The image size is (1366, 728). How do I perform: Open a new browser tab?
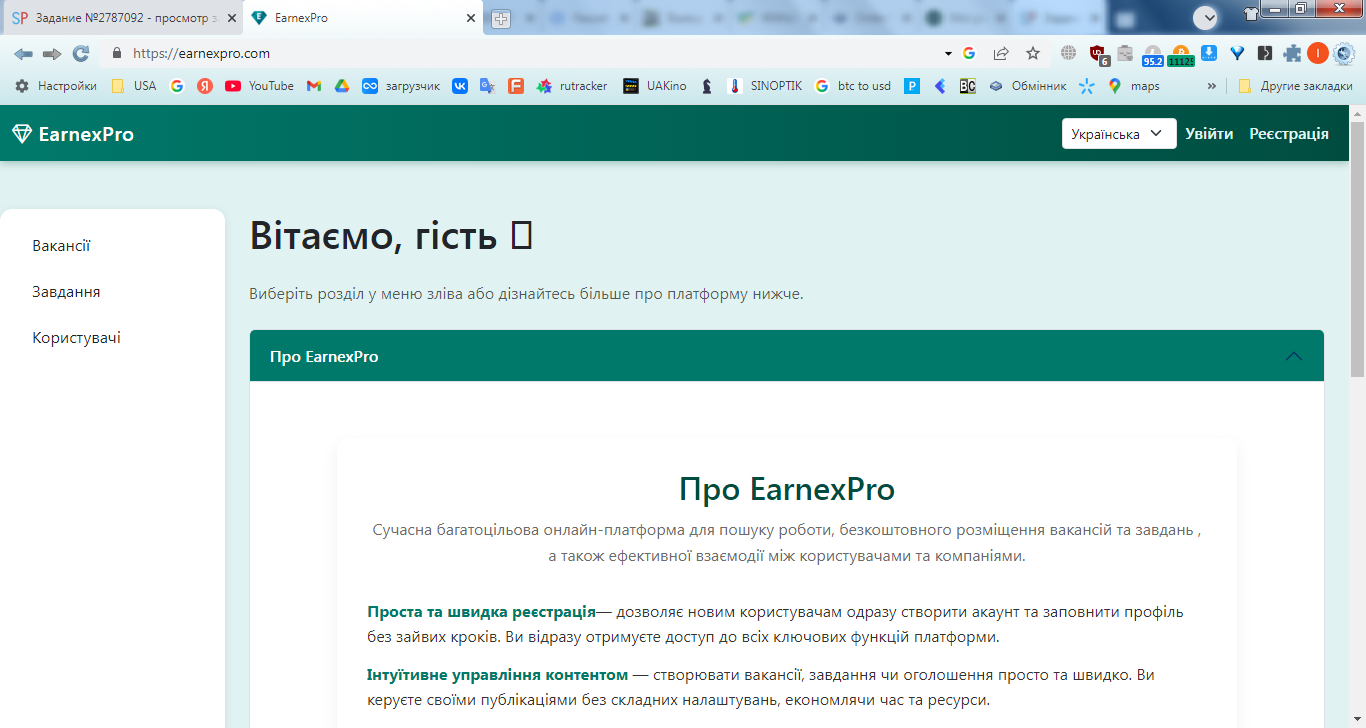501,18
